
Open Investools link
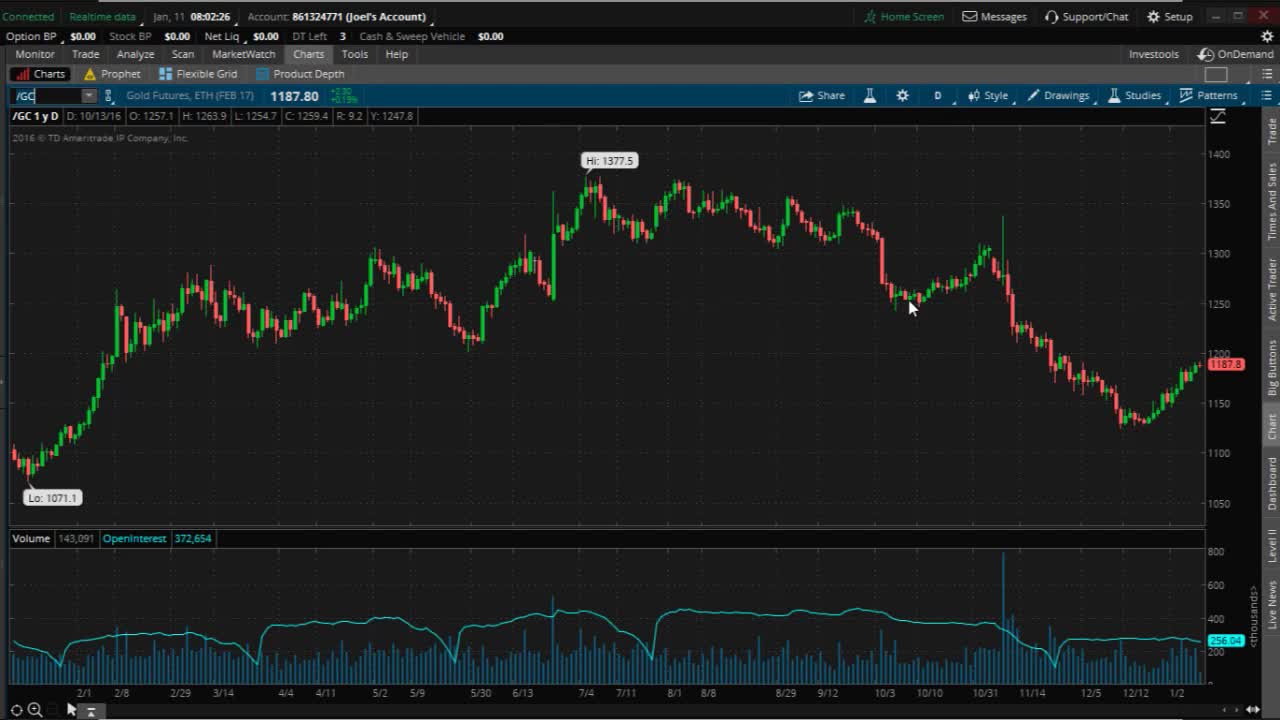pos(1154,54)
